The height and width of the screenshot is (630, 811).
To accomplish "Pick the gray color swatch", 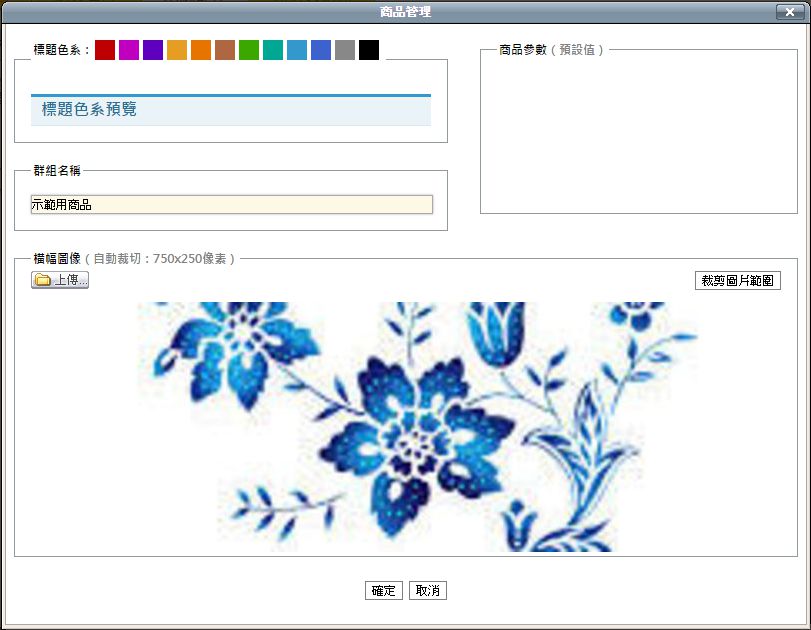I will tap(345, 50).
